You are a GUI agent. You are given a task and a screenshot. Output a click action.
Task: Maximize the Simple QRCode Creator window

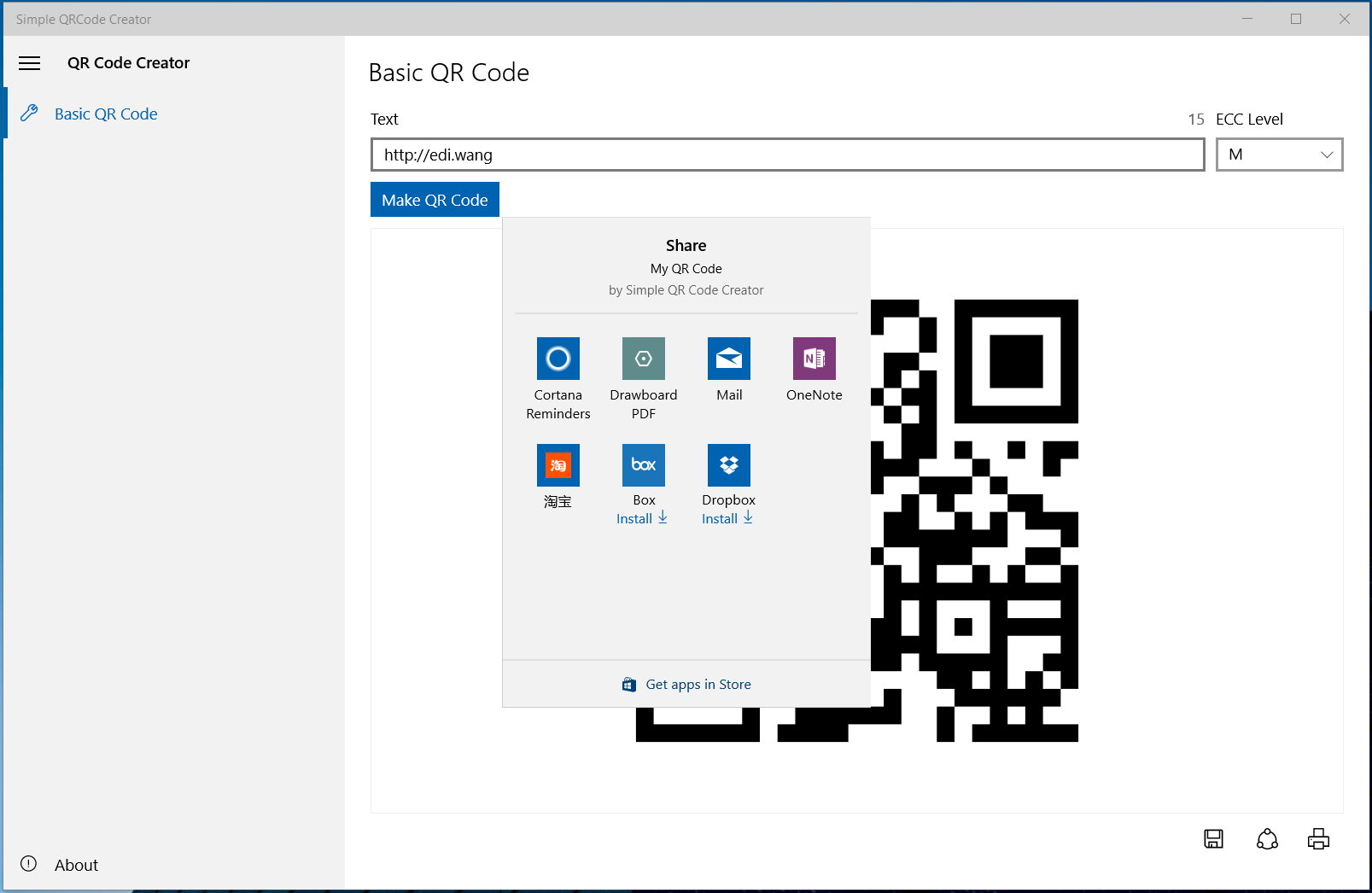coord(1296,19)
